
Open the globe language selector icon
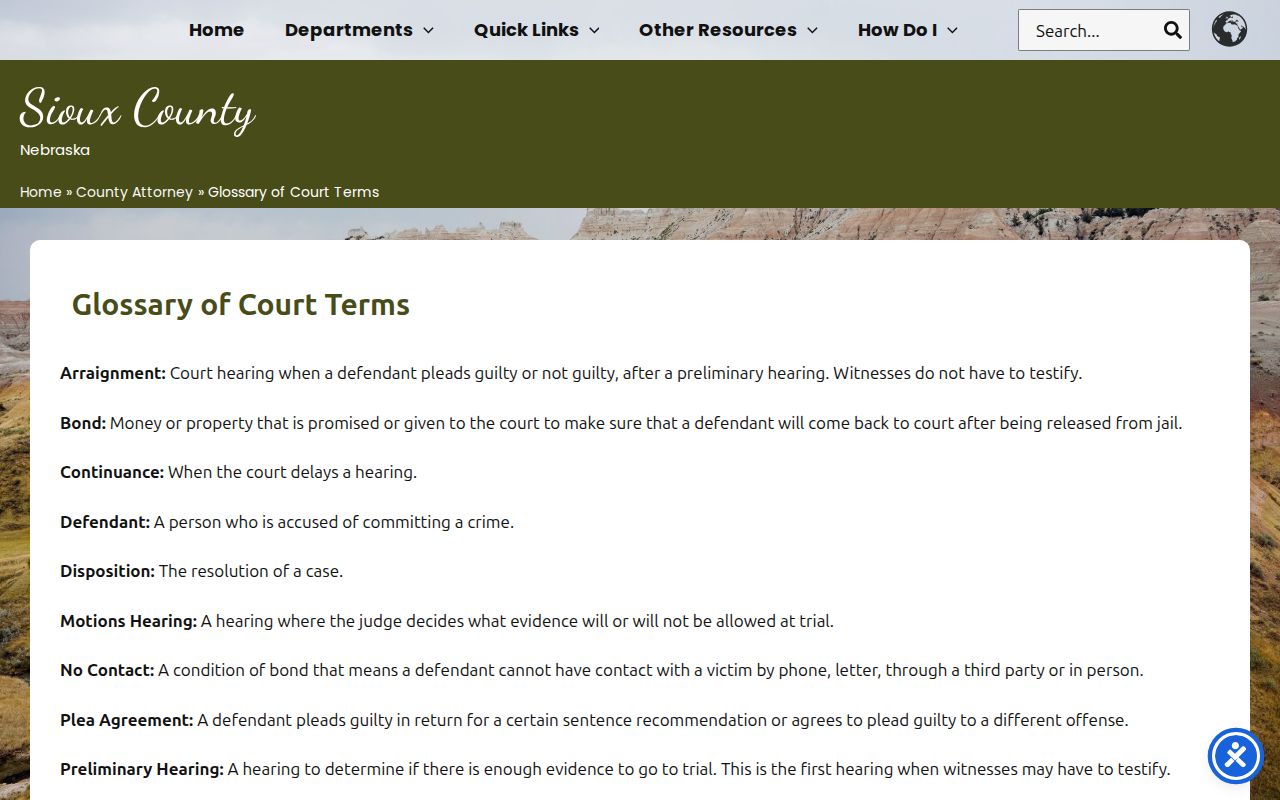point(1229,29)
